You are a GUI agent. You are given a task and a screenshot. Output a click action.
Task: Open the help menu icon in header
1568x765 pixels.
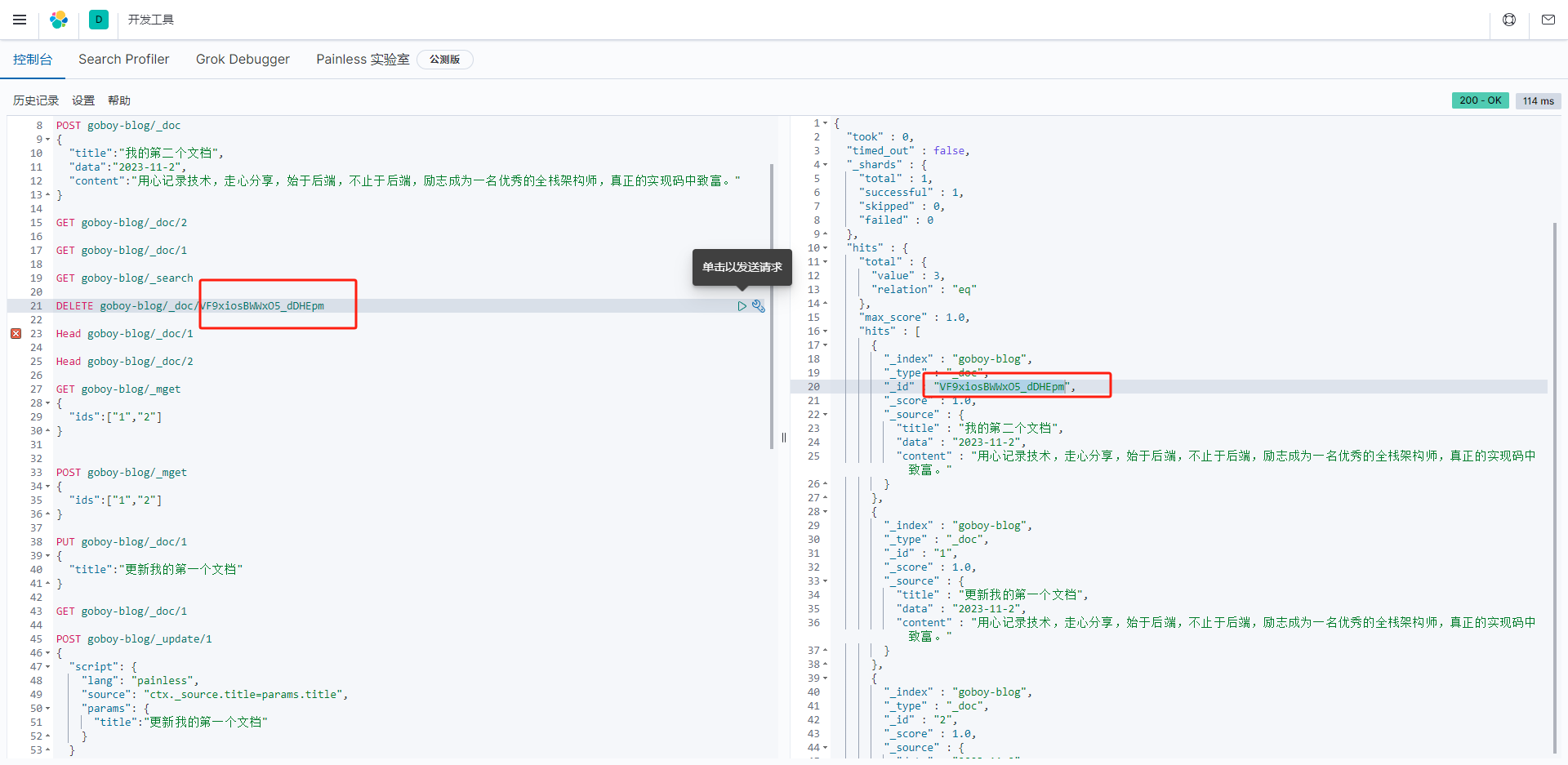pos(1509,20)
